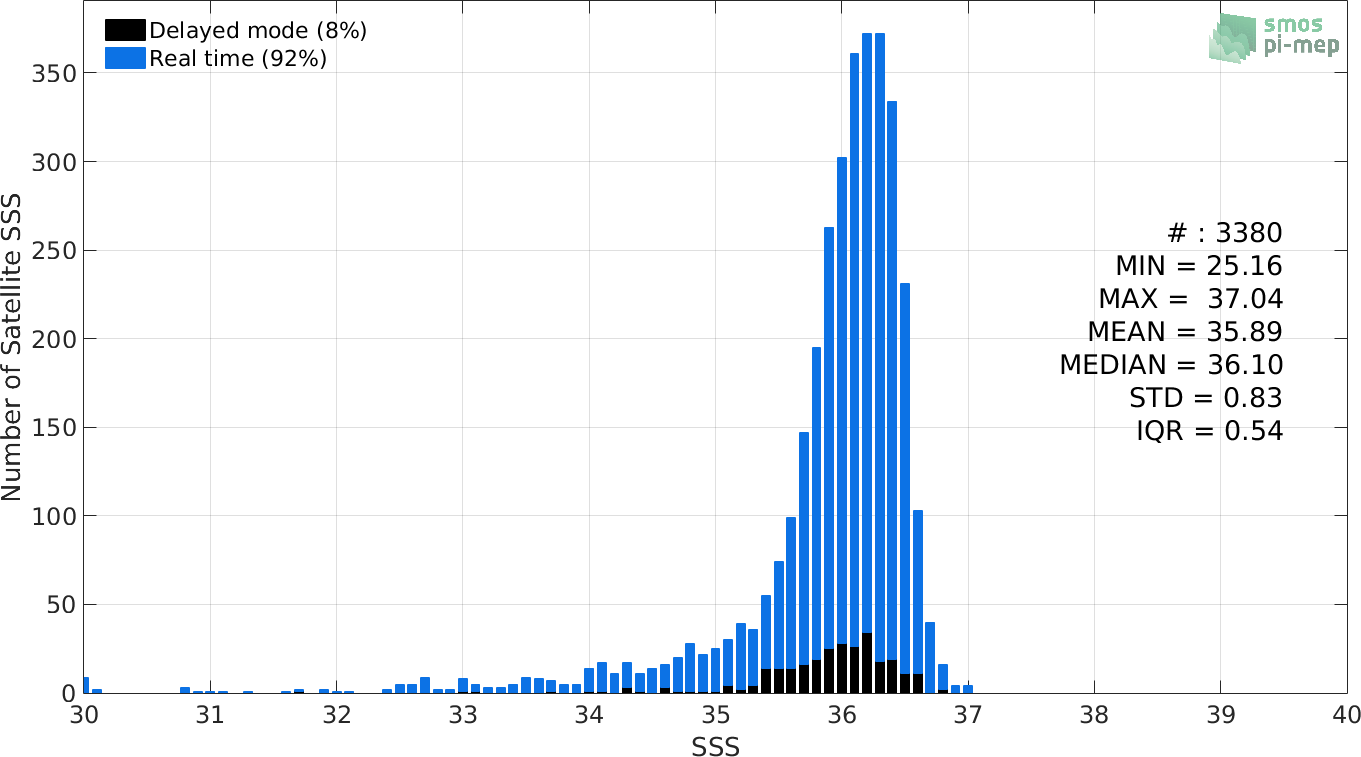This screenshot has width=1361, height=757.
Task: Click the 'SSS' x-axis title
Action: (715, 746)
